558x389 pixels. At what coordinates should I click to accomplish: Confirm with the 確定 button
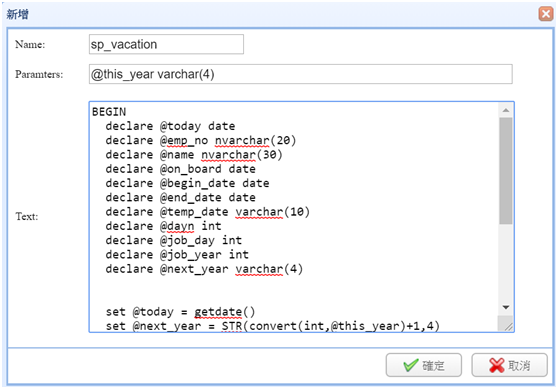[x=424, y=365]
